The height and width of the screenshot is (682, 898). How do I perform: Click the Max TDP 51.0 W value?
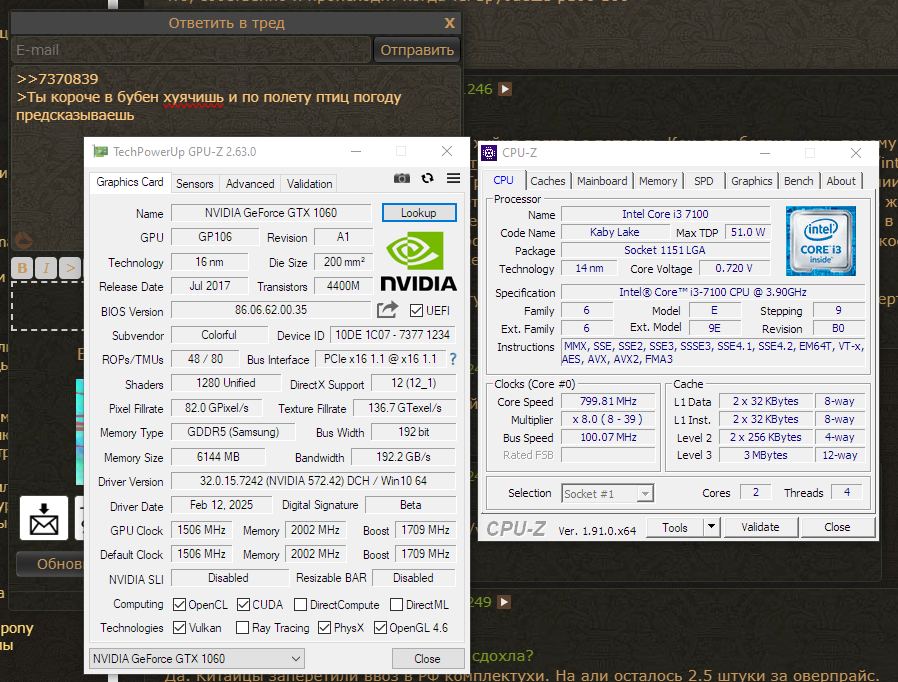point(747,232)
